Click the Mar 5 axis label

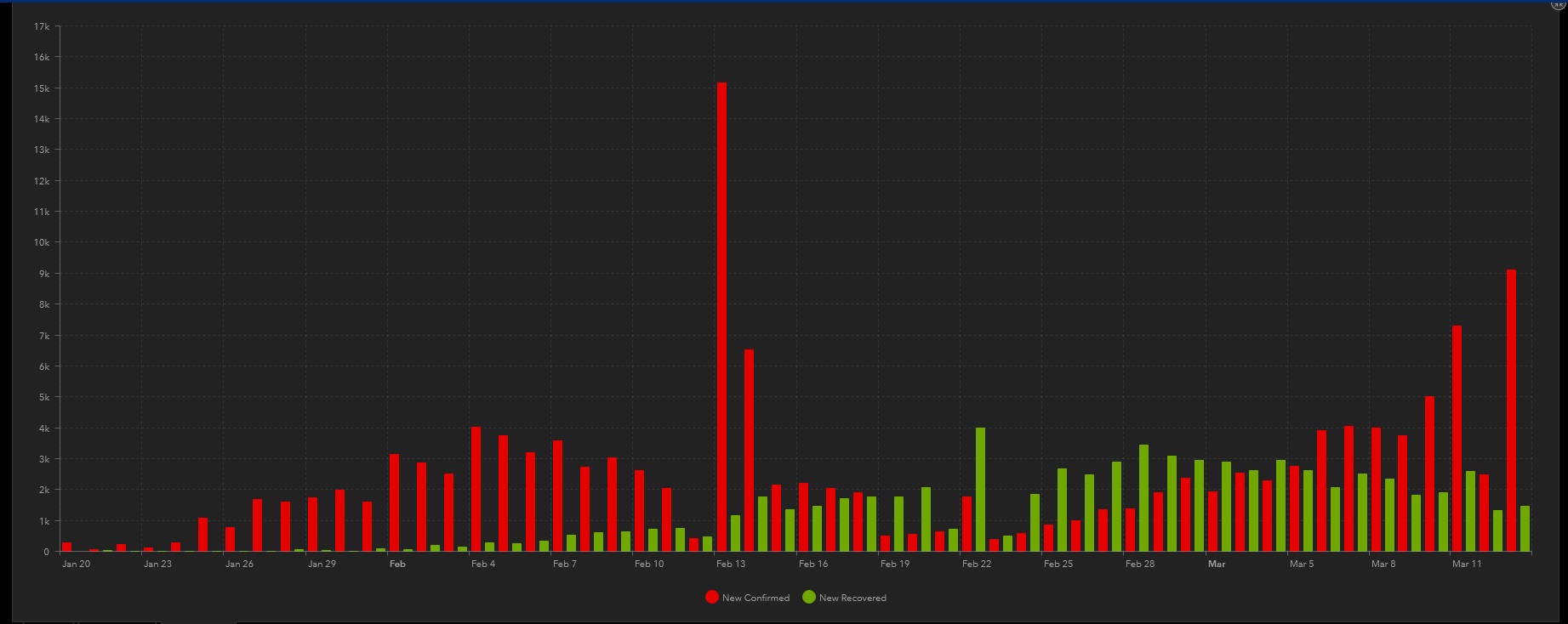click(1302, 564)
